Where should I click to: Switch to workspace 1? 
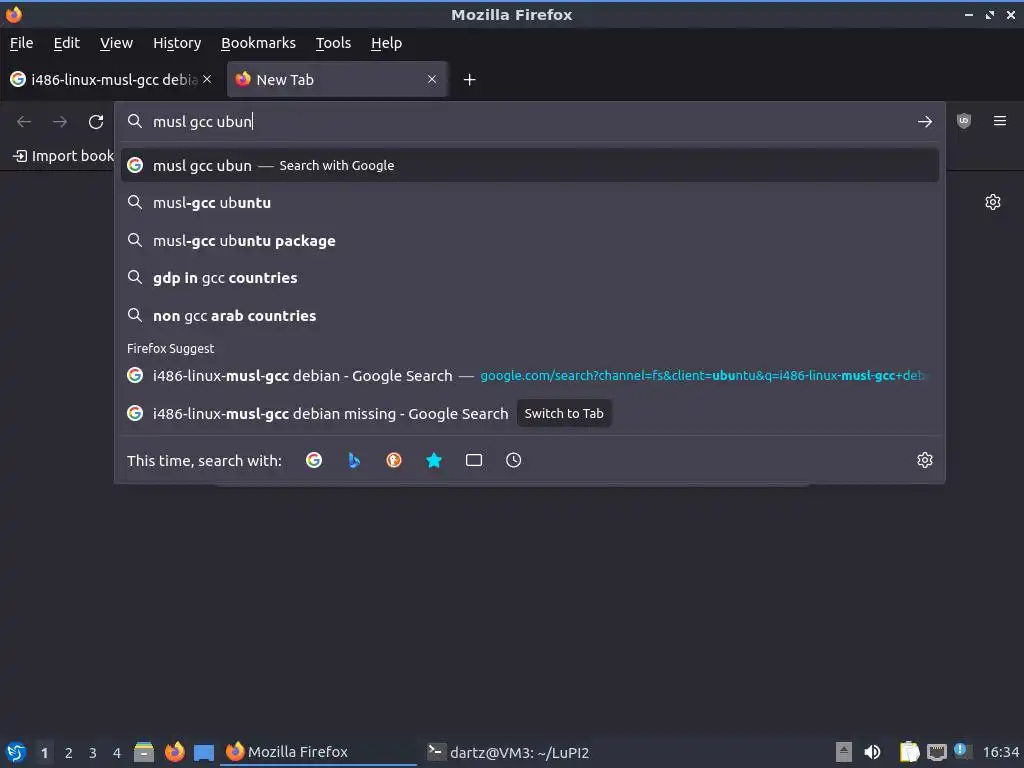click(44, 753)
